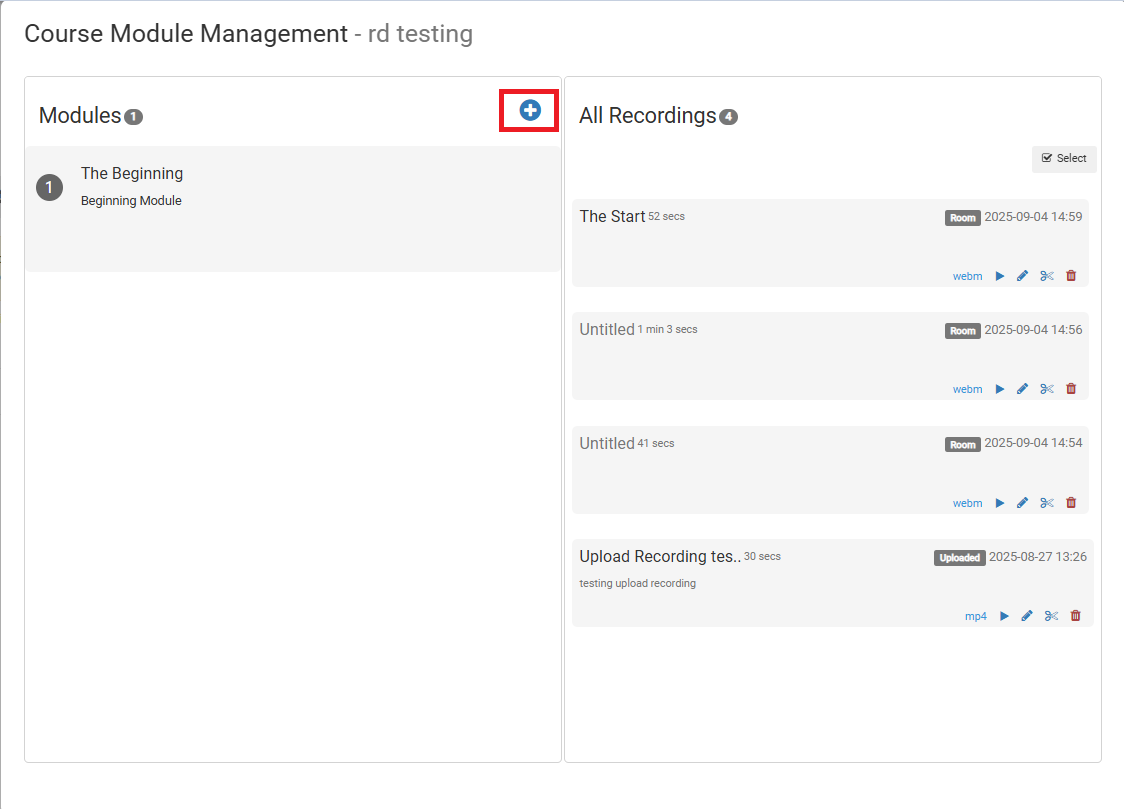Click Untitled title dated 14:56
1124x809 pixels.
pyautogui.click(x=607, y=330)
